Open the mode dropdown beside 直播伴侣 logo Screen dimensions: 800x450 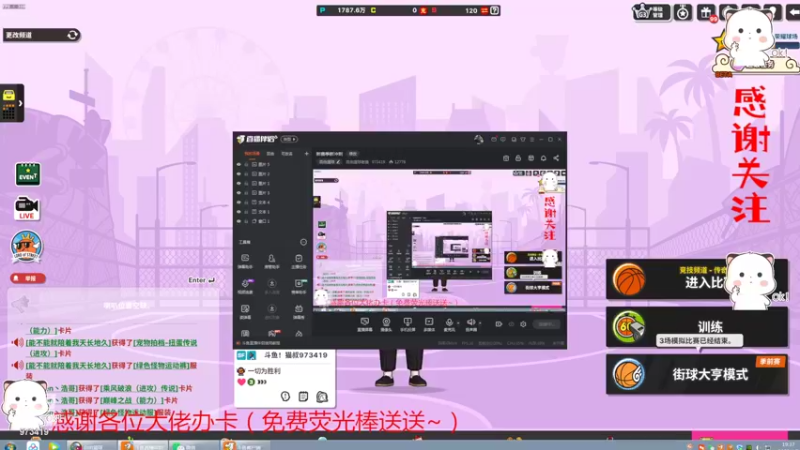tap(290, 139)
